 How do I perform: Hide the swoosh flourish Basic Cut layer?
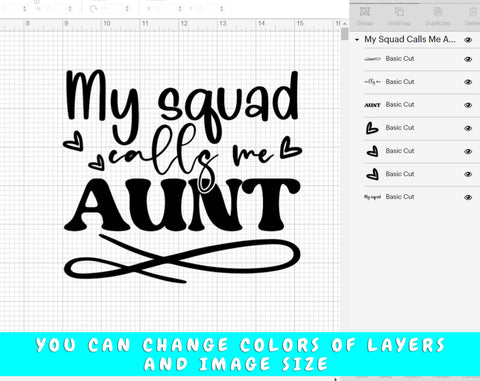(468, 59)
